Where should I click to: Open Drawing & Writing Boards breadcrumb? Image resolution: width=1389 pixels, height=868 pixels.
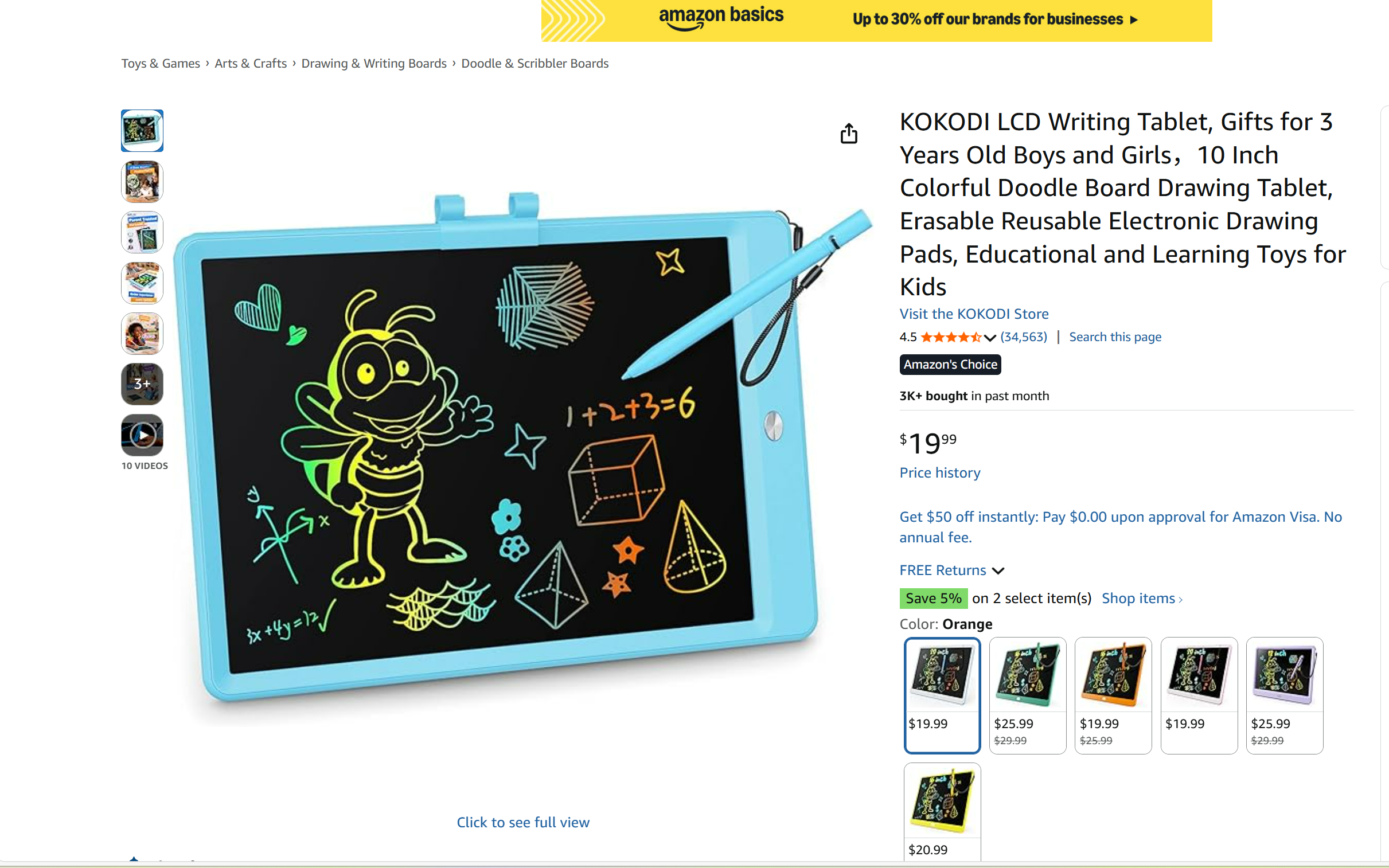point(374,63)
